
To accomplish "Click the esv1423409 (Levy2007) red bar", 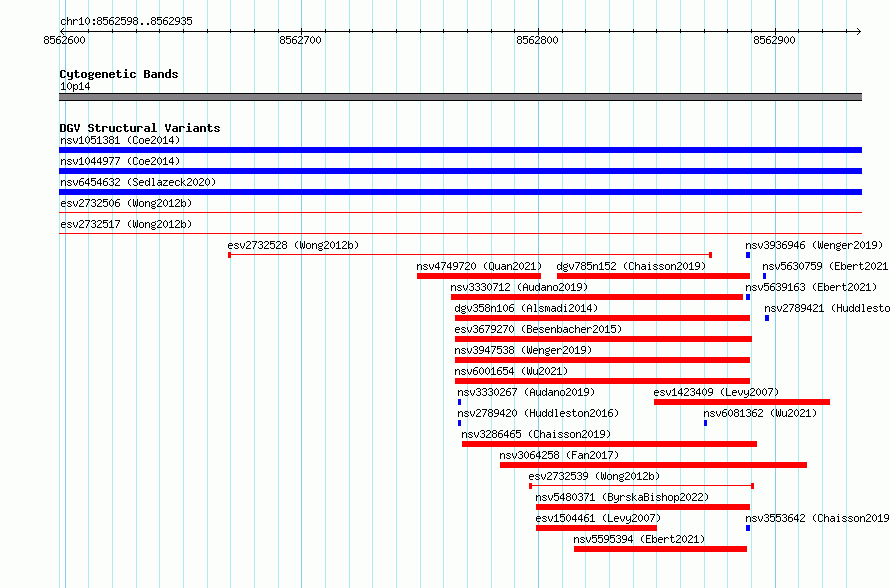I will click(x=742, y=402).
